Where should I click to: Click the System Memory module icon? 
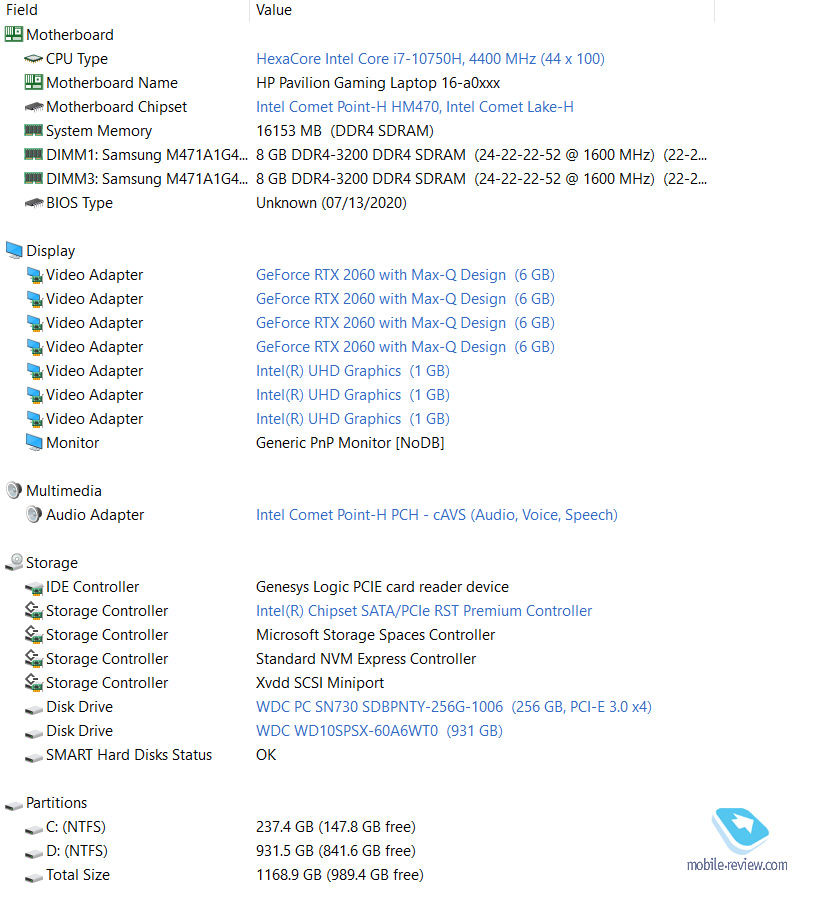33,130
